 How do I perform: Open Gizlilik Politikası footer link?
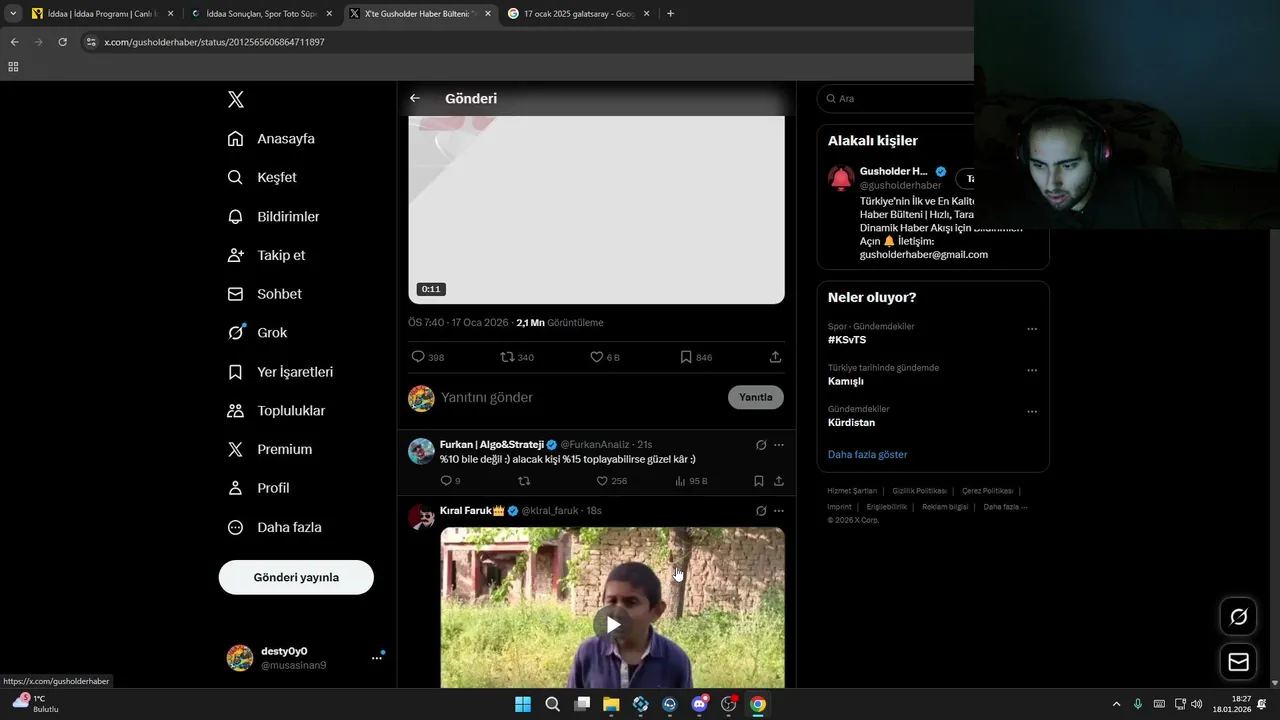tap(919, 491)
